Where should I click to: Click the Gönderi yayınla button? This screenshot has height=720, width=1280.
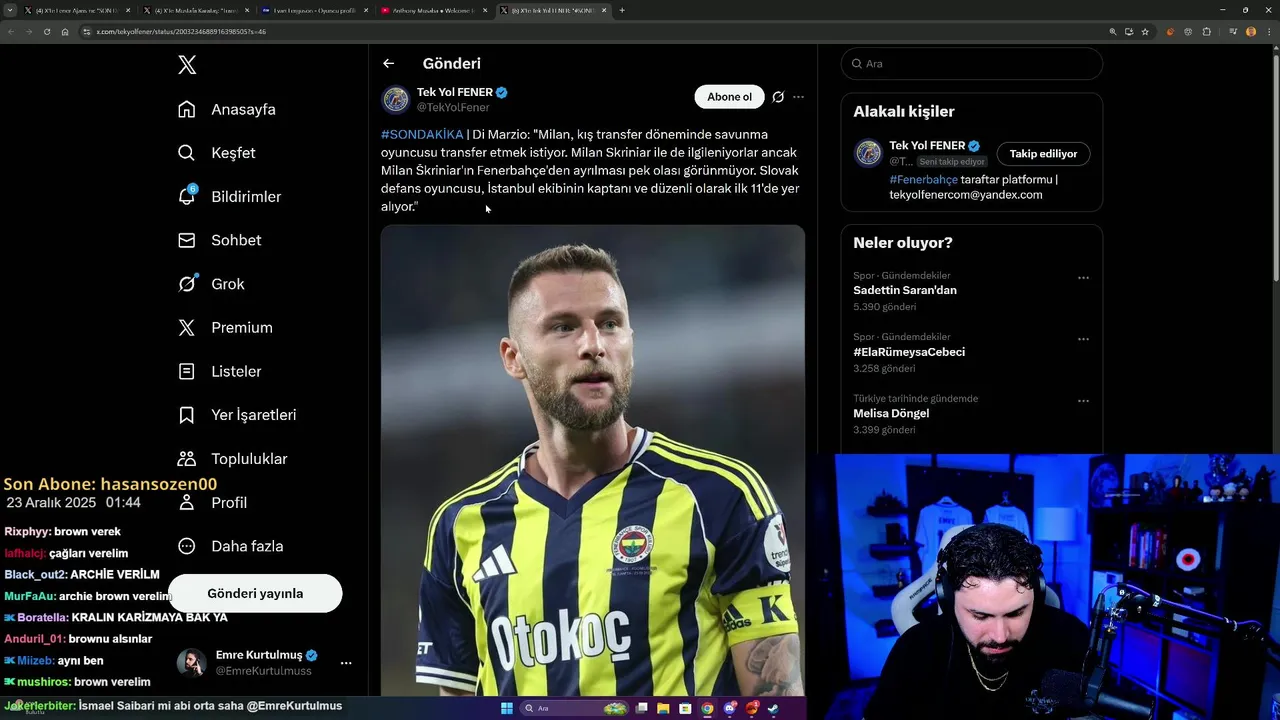255,593
